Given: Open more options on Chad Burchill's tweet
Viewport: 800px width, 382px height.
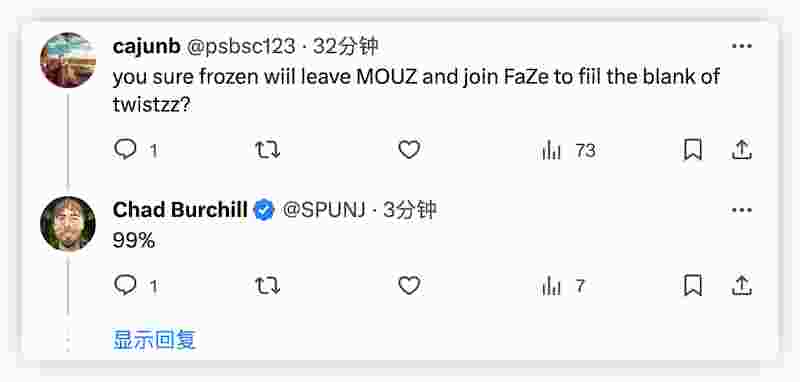Looking at the screenshot, I should (741, 210).
